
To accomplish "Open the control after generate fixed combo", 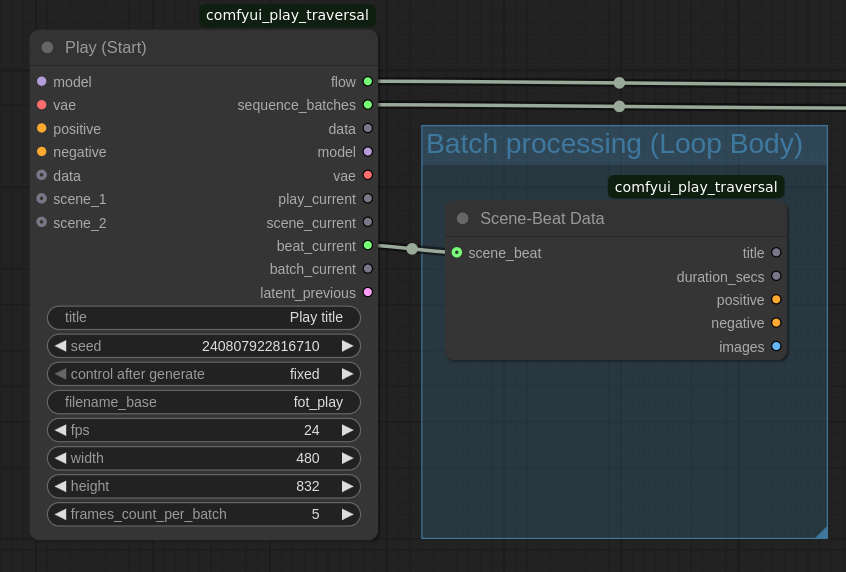I will [204, 374].
